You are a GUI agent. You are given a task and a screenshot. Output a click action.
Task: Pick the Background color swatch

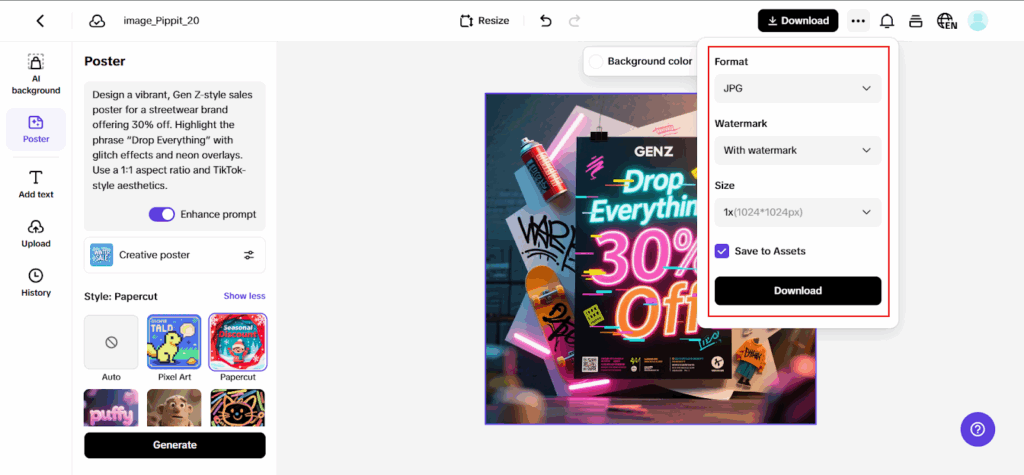[597, 61]
